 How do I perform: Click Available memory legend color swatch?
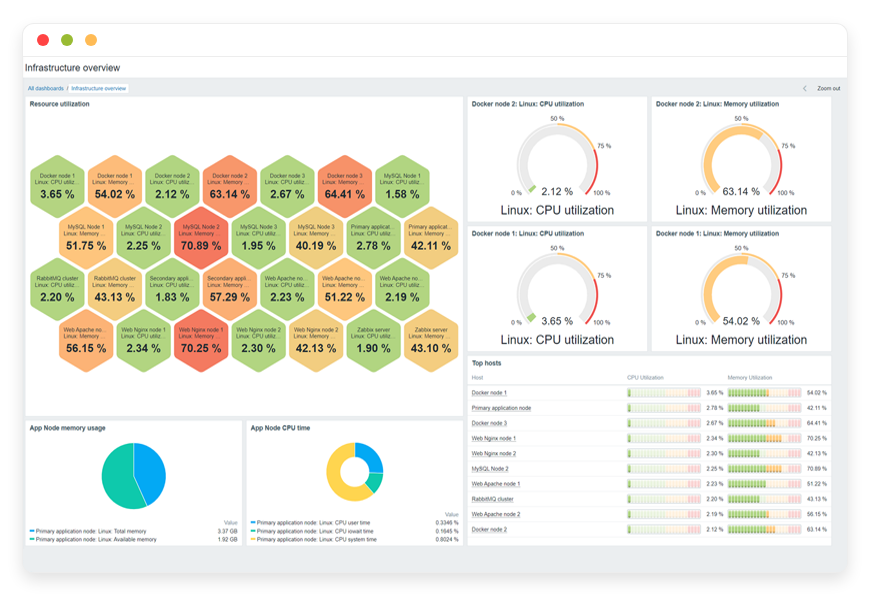pyautogui.click(x=32, y=539)
